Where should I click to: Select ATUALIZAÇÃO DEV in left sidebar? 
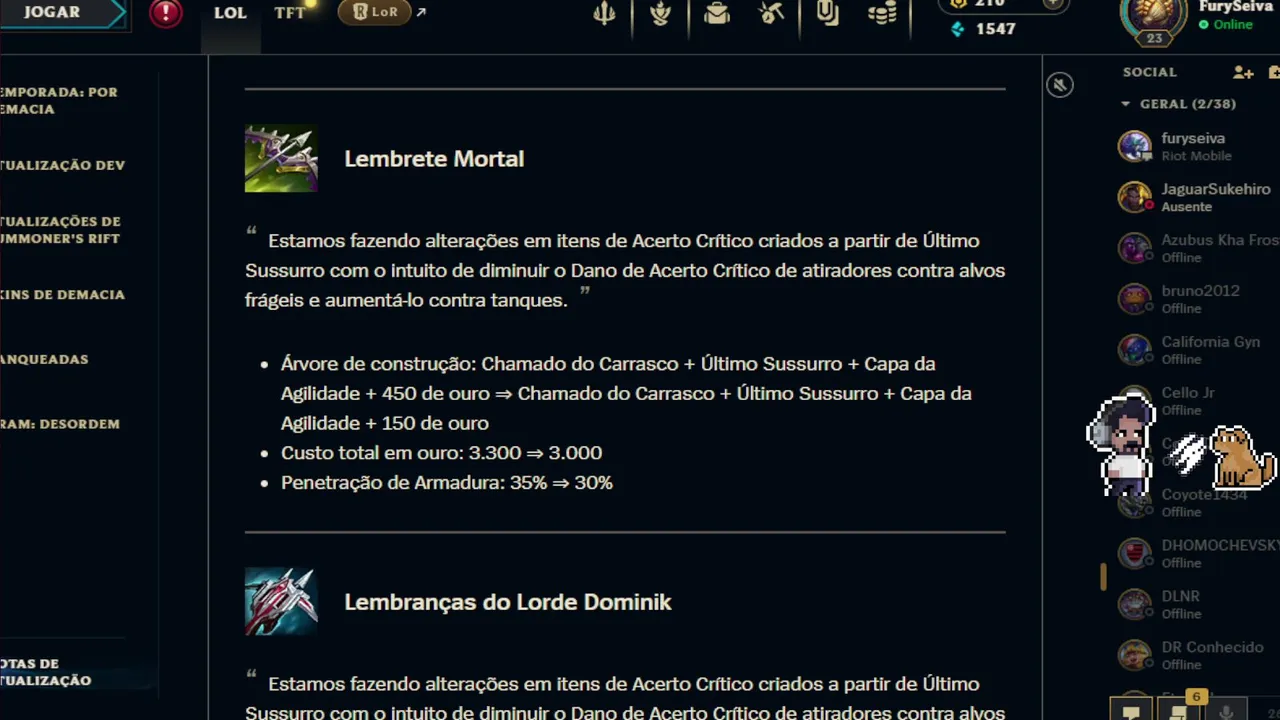pyautogui.click(x=62, y=166)
